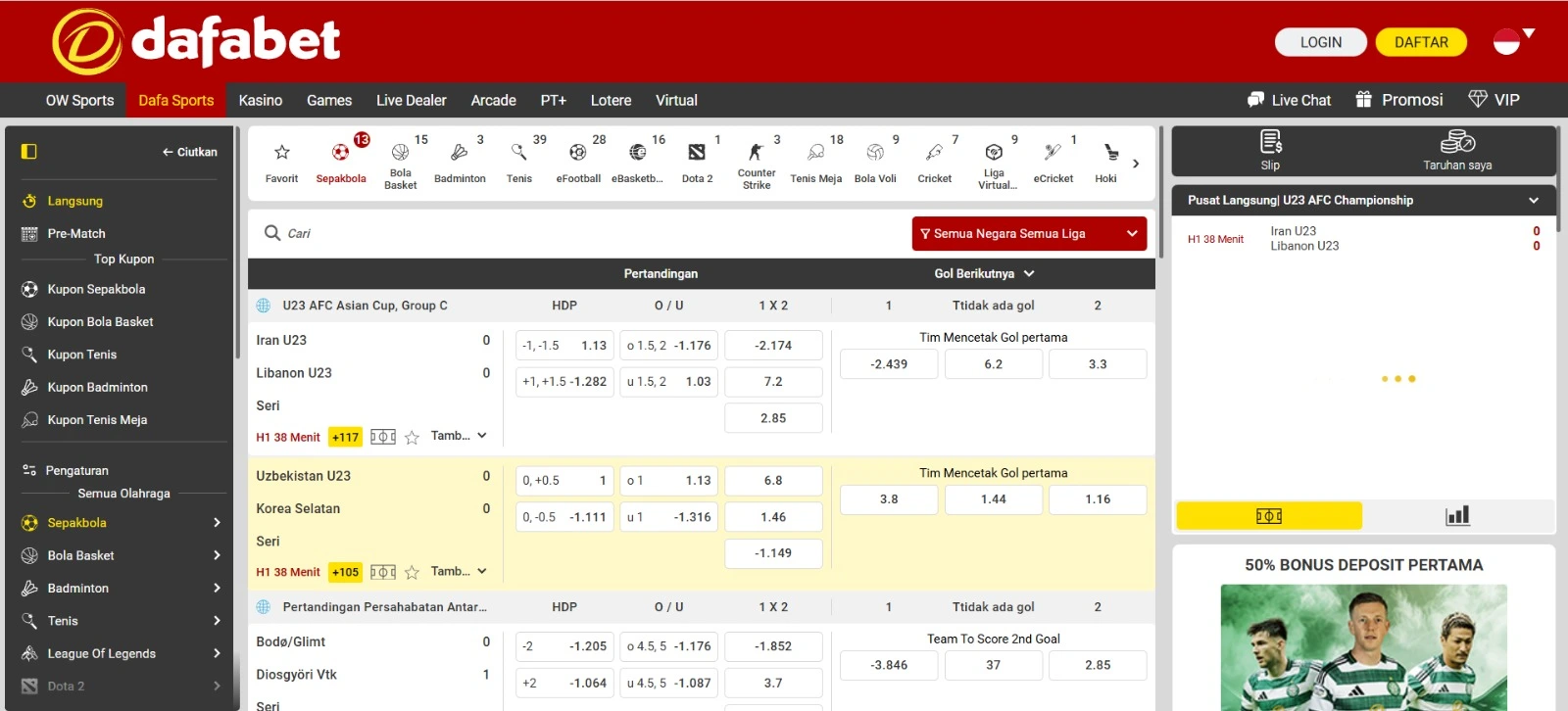Open the field view for Iran U23 match
The height and width of the screenshot is (711, 1568).
click(x=383, y=437)
